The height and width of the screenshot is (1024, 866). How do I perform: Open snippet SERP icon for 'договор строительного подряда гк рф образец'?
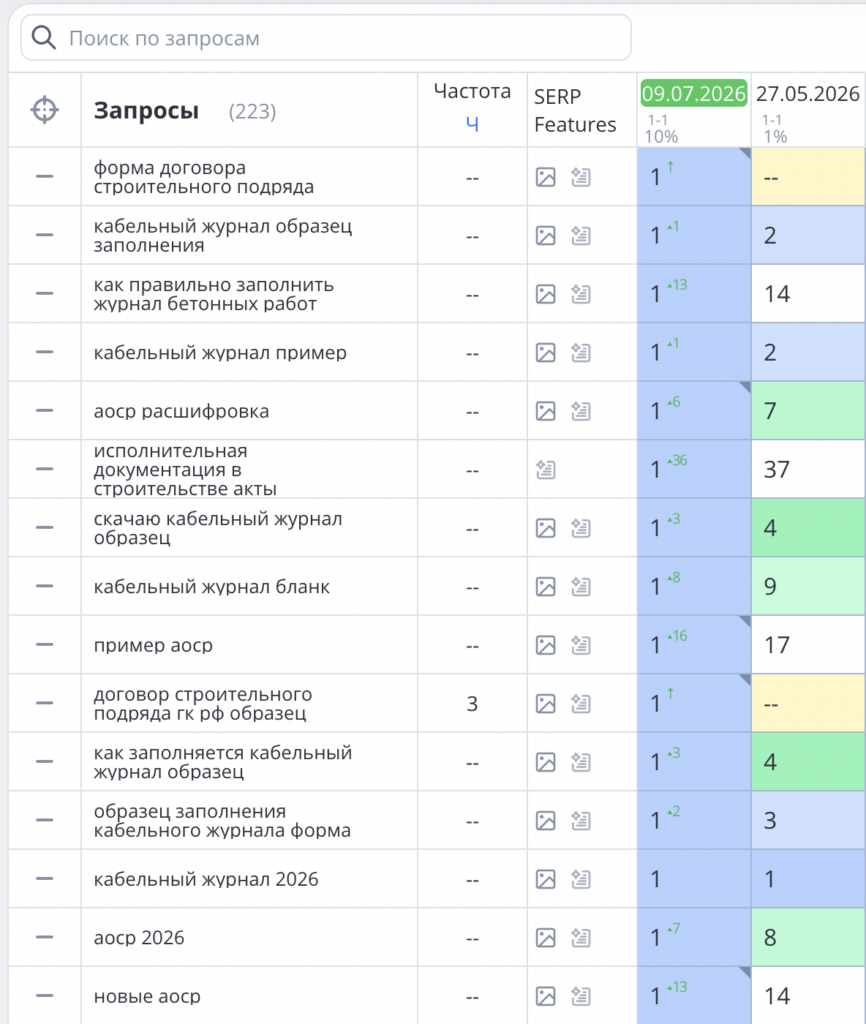(x=581, y=703)
